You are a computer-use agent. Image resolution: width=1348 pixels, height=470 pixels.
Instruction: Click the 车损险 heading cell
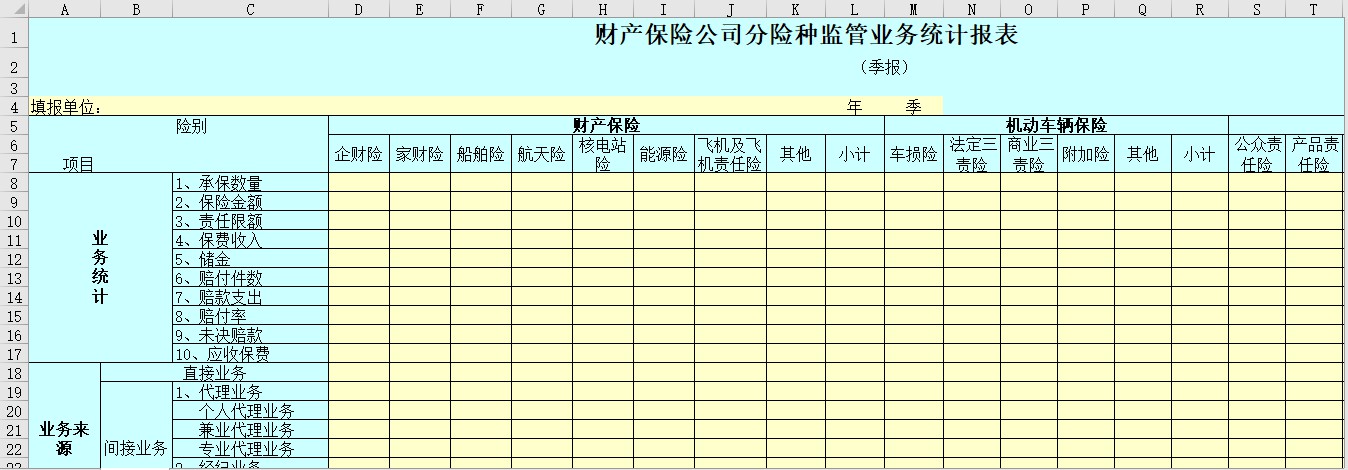point(913,154)
